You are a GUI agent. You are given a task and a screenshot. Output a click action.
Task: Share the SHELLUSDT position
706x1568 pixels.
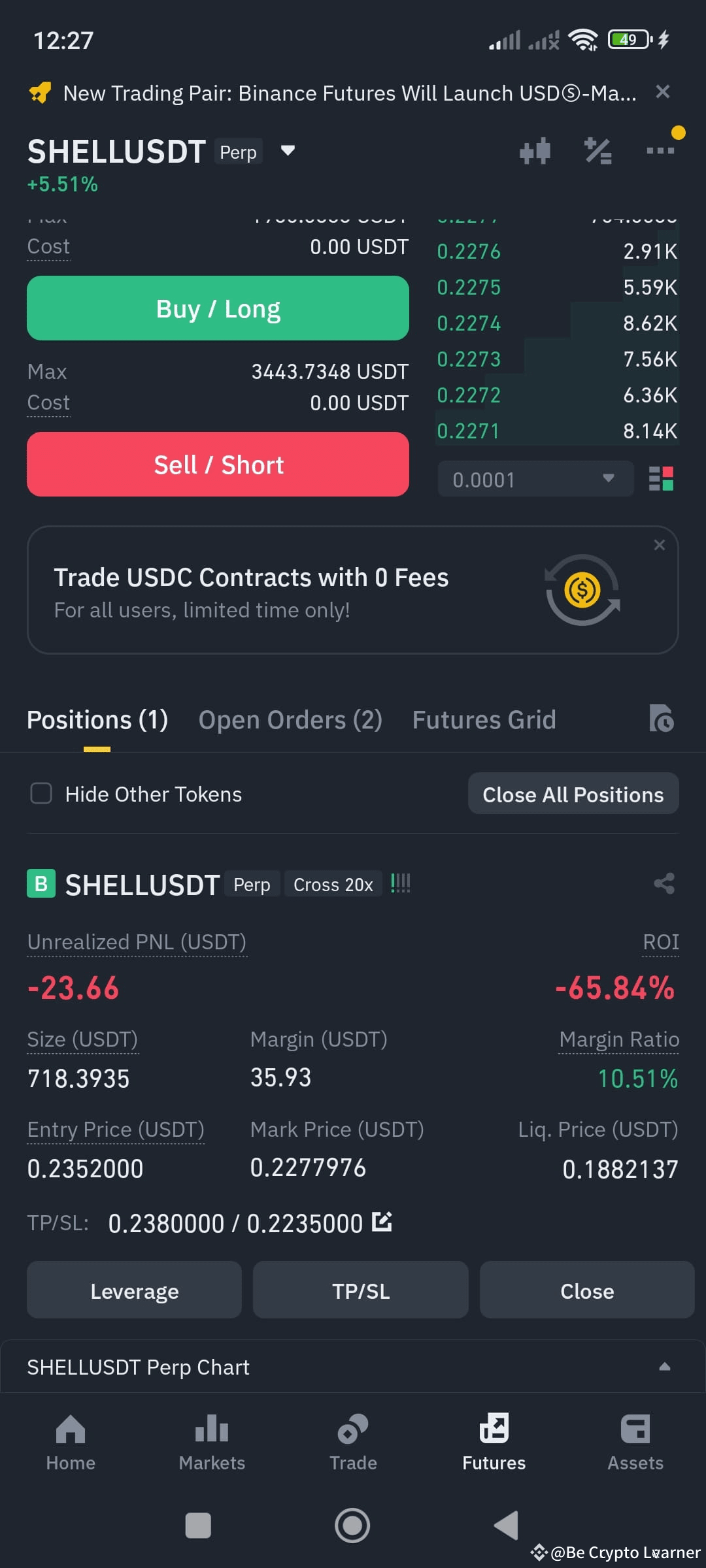[664, 883]
